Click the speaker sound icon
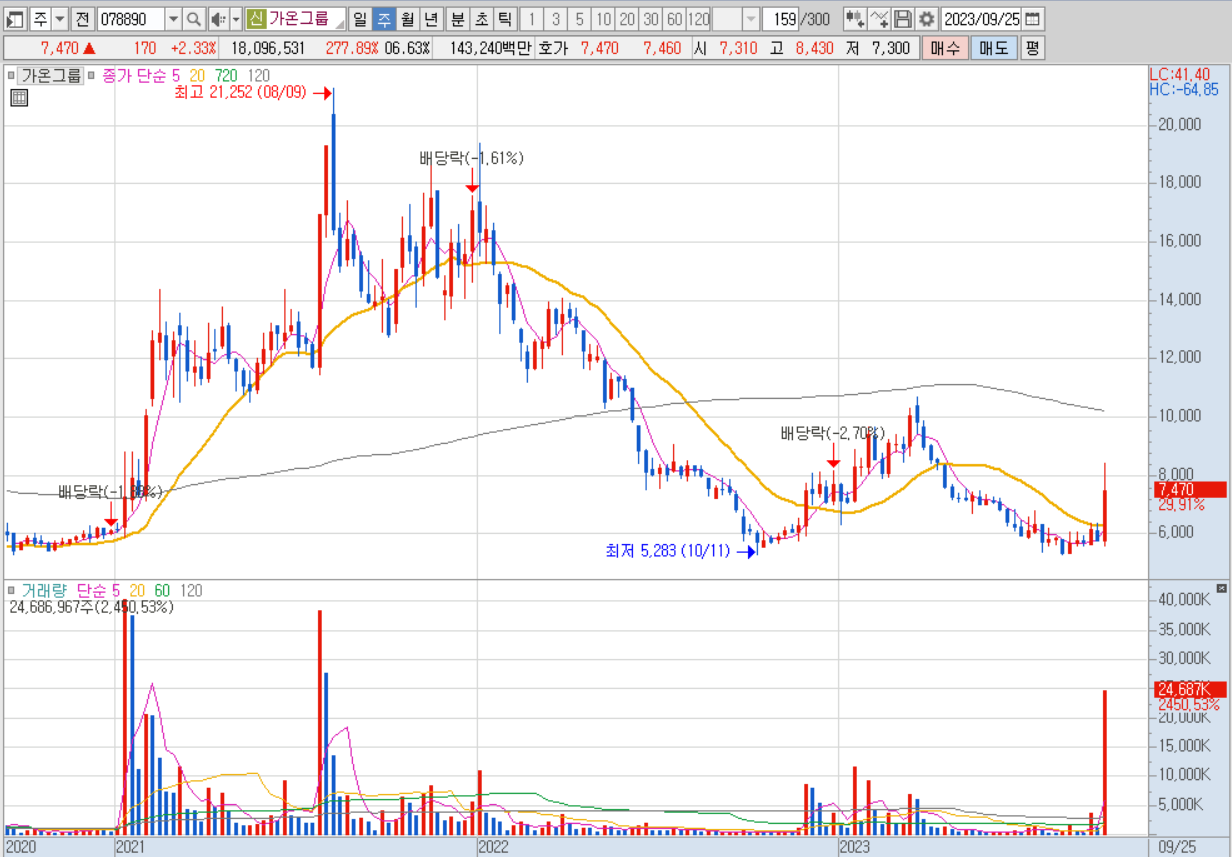1232x857 pixels. pos(218,19)
